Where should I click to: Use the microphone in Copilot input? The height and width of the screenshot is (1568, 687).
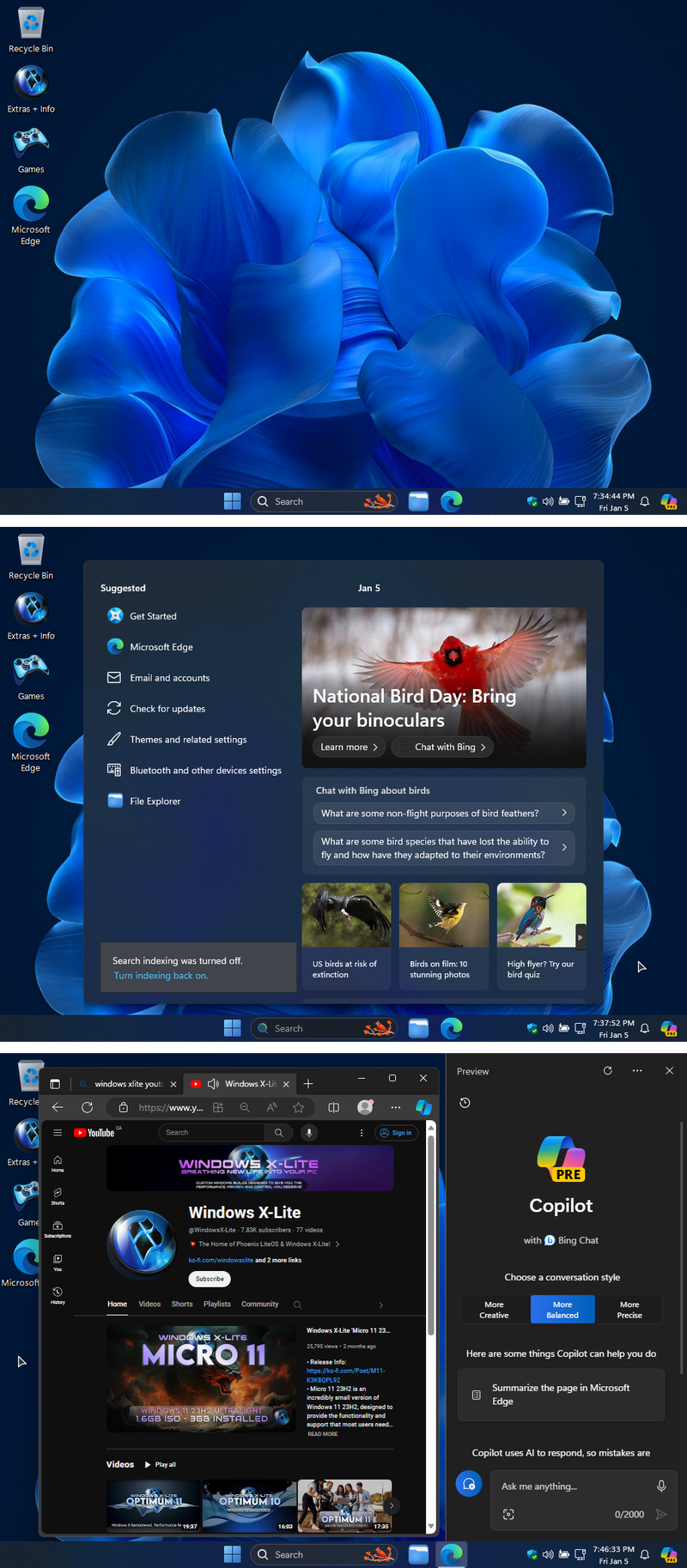click(x=661, y=1486)
